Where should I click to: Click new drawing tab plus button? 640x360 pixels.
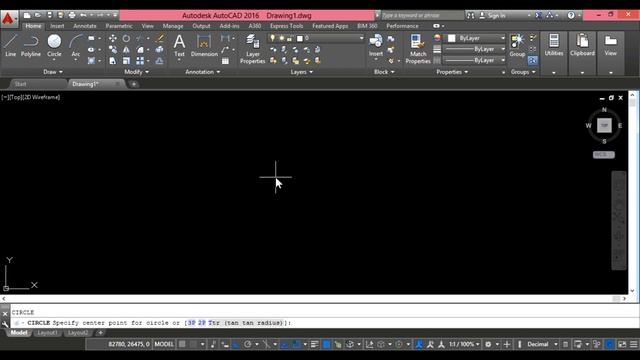point(133,84)
